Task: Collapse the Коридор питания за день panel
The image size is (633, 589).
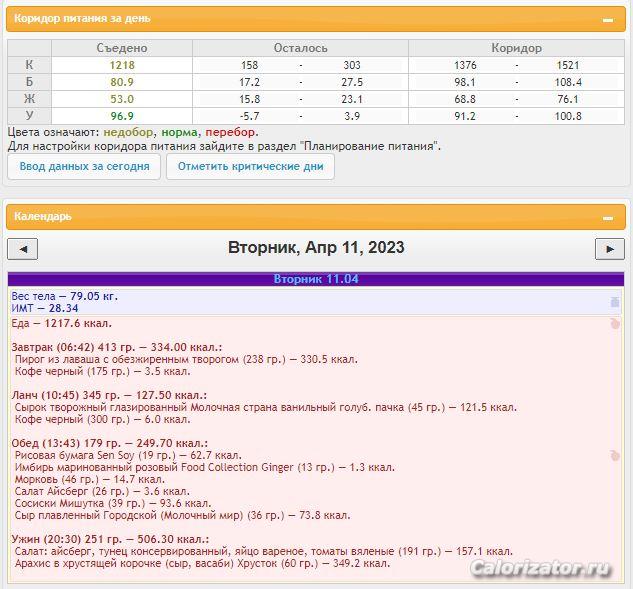Action: tap(607, 20)
